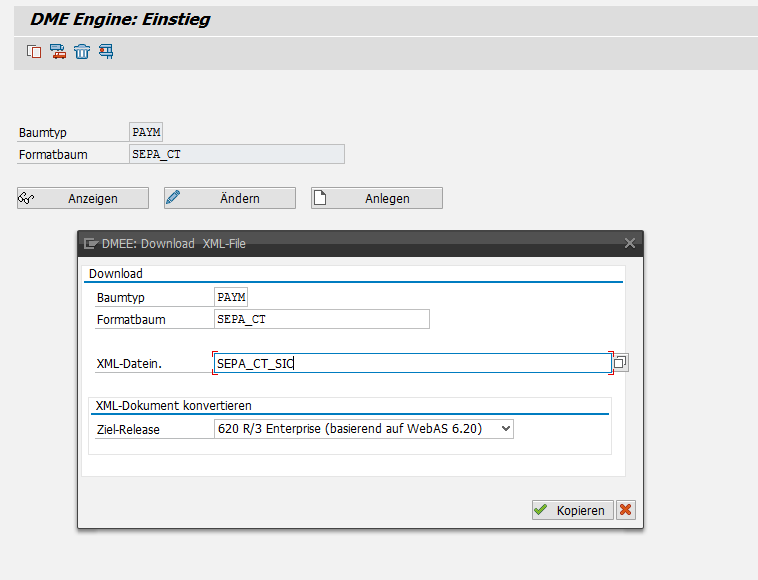
Task: Click the trash can delete icon
Action: (x=82, y=52)
